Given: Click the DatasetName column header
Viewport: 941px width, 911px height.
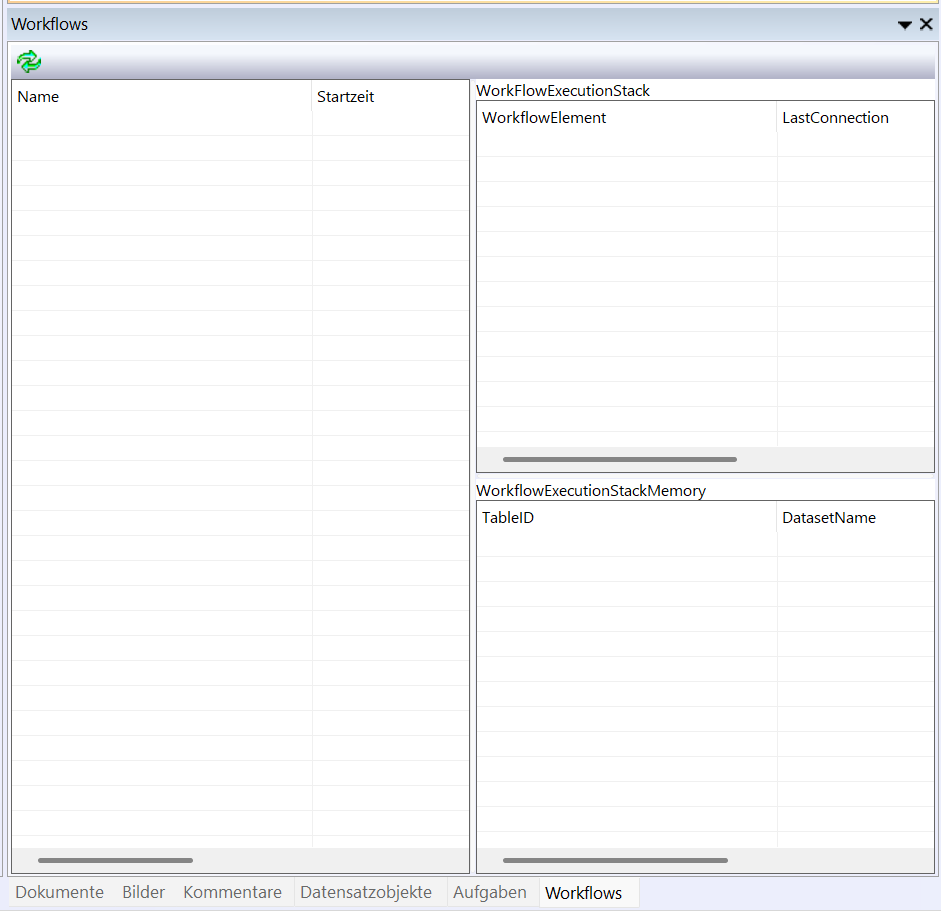Looking at the screenshot, I should 854,518.
